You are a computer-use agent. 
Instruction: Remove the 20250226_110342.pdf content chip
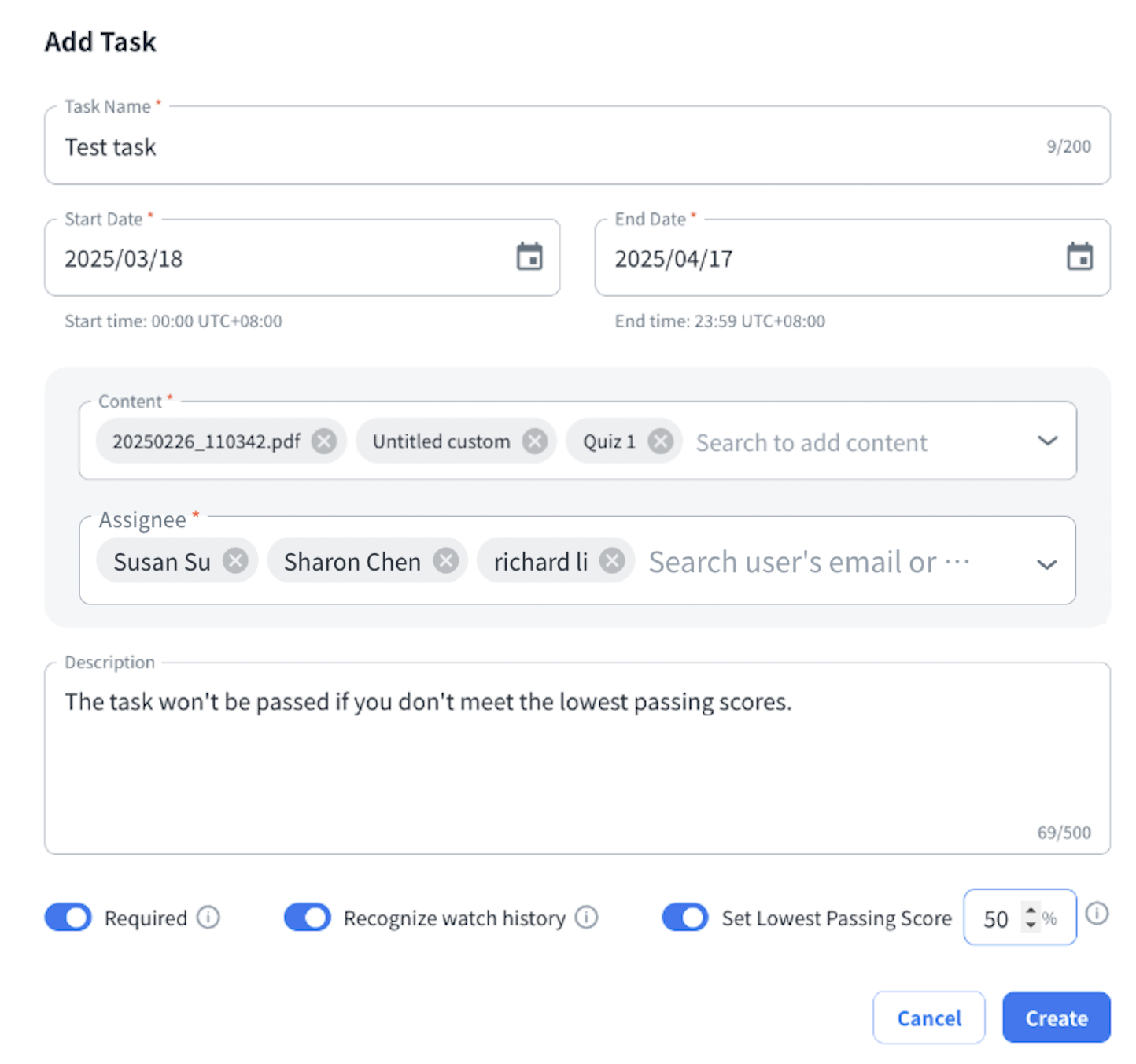point(323,441)
